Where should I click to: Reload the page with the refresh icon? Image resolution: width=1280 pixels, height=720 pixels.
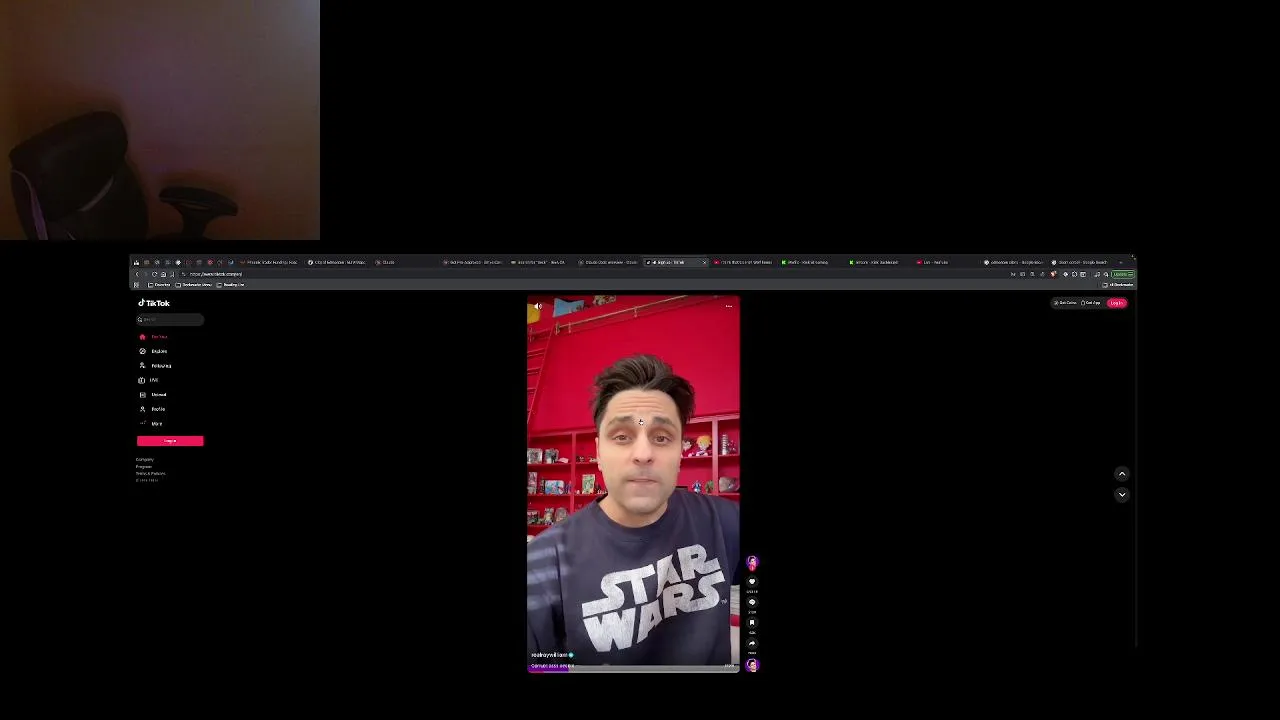click(x=154, y=274)
